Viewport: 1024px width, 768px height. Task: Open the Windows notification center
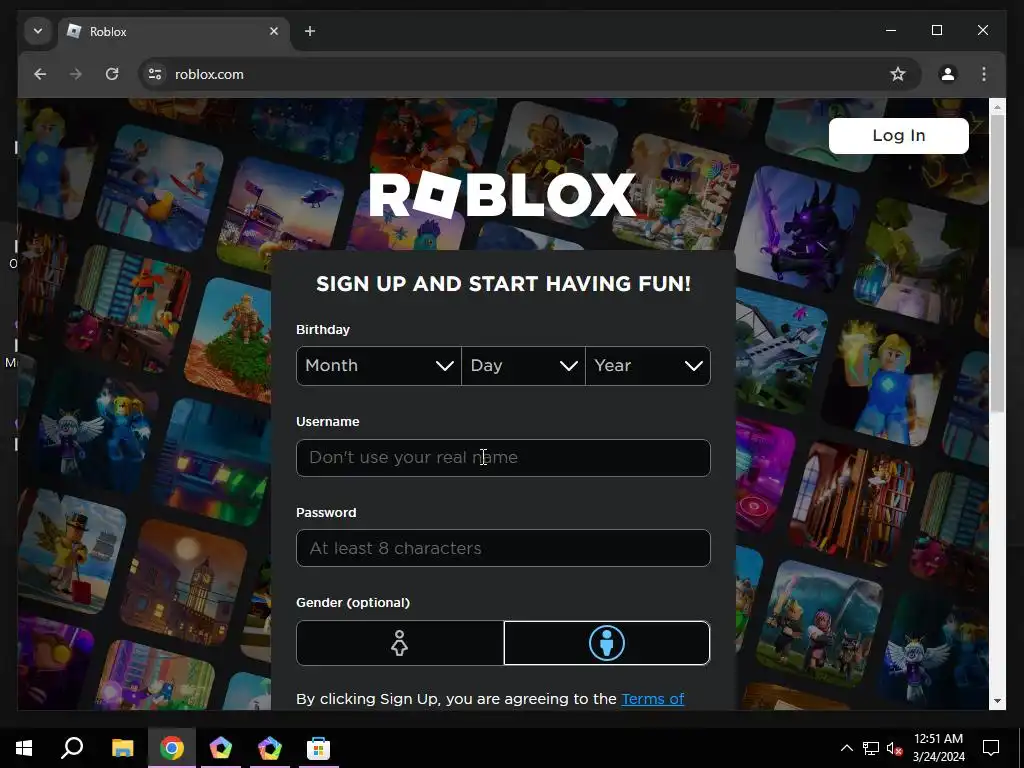(991, 748)
